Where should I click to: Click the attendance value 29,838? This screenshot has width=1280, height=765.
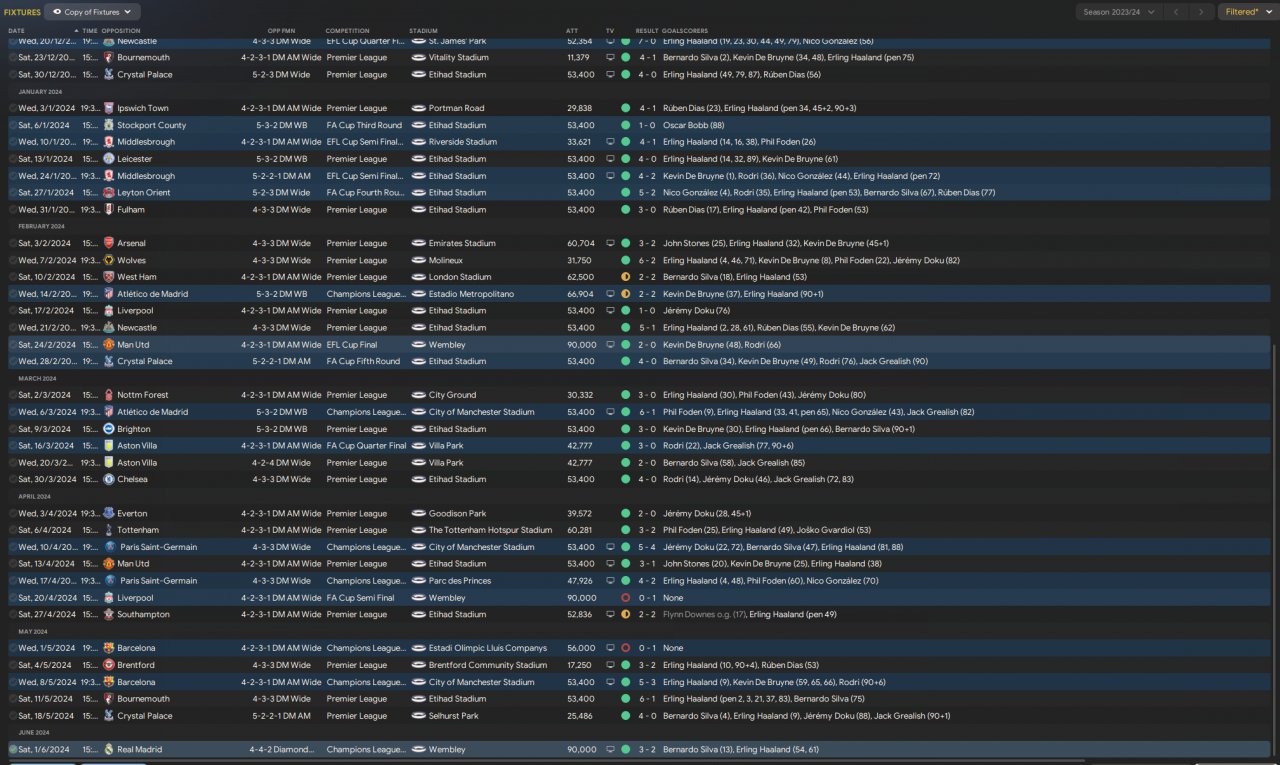click(580, 108)
